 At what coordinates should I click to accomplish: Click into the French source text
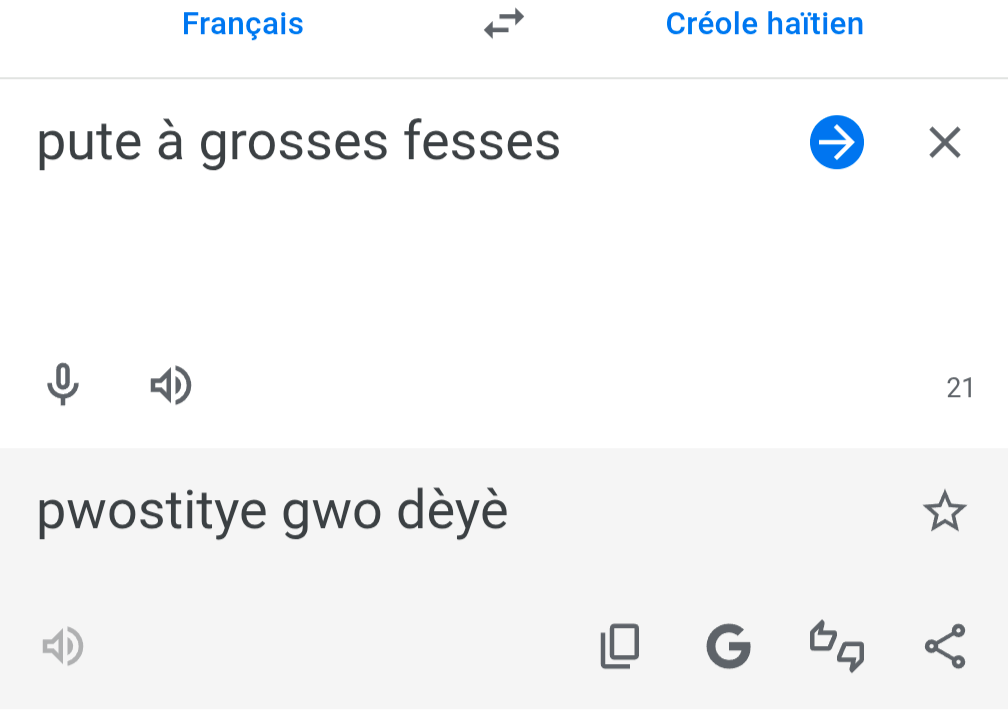tap(298, 143)
